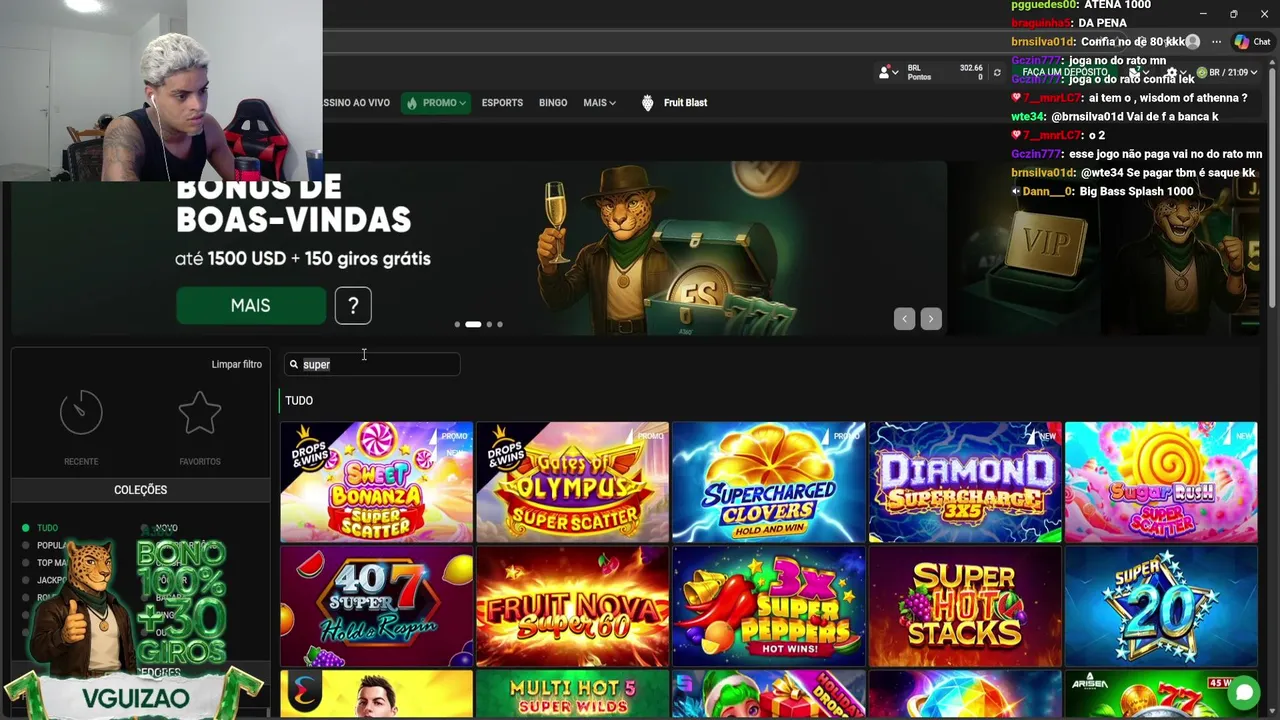Open the live support chat bubble
The image size is (1280, 720).
pos(1244,692)
